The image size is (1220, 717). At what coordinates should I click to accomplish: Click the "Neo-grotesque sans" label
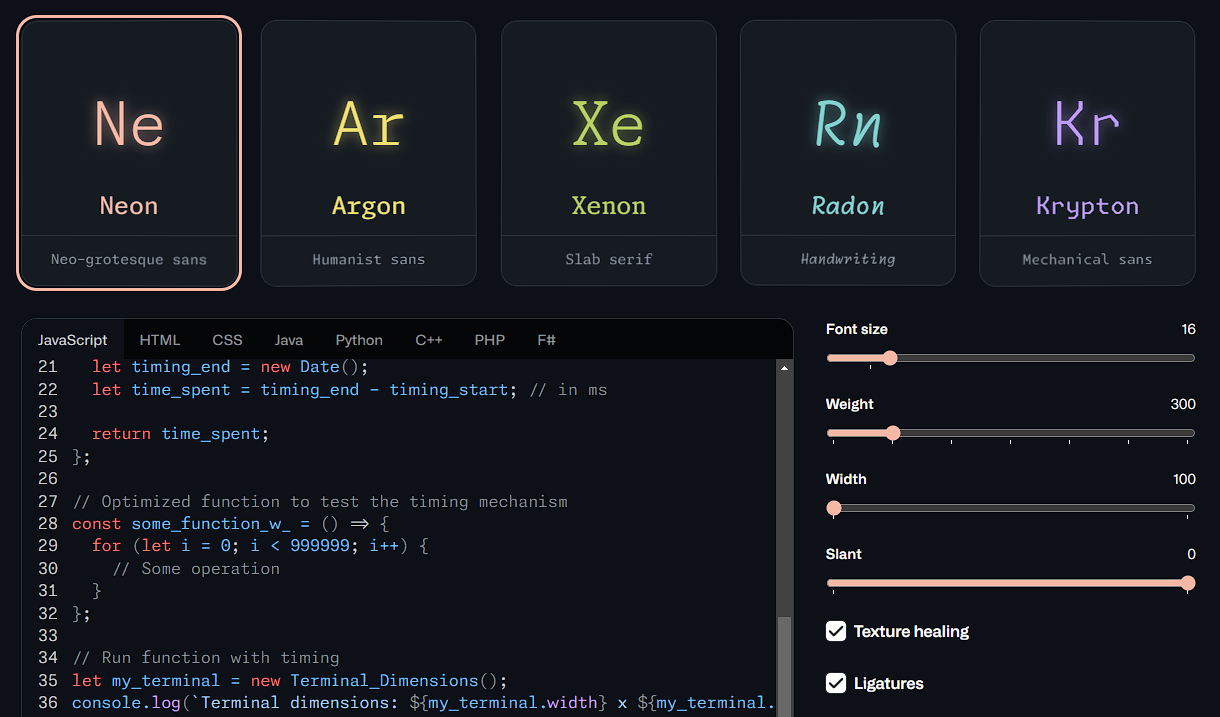(x=129, y=259)
